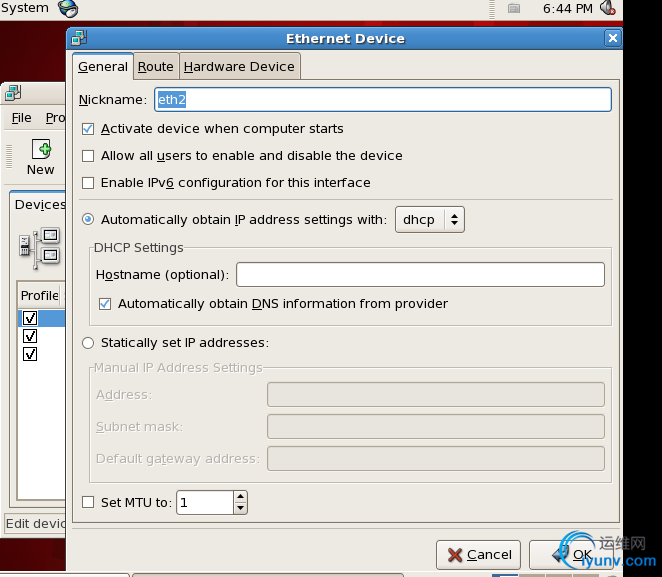Select Statically set IP addresses radio
The width and height of the screenshot is (662, 577).
pyautogui.click(x=88, y=343)
